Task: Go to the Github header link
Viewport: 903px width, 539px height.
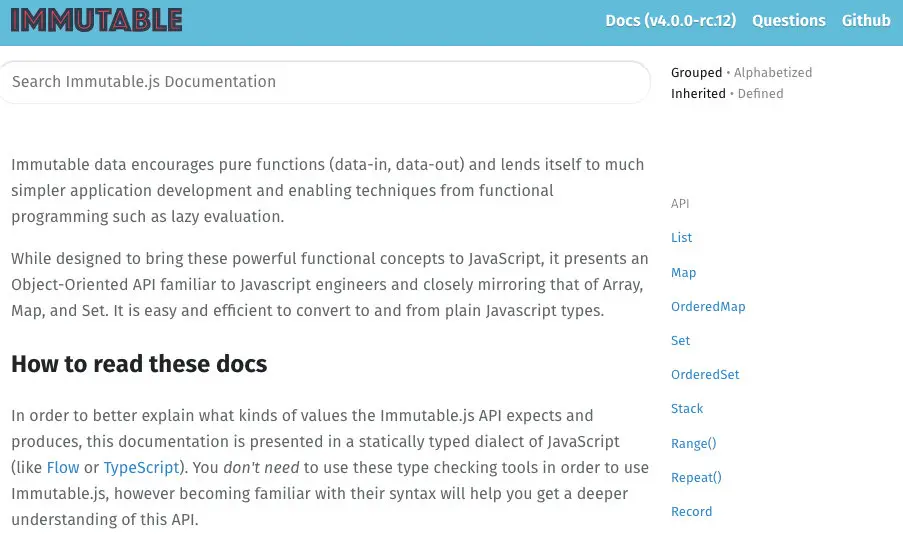Action: pos(866,21)
